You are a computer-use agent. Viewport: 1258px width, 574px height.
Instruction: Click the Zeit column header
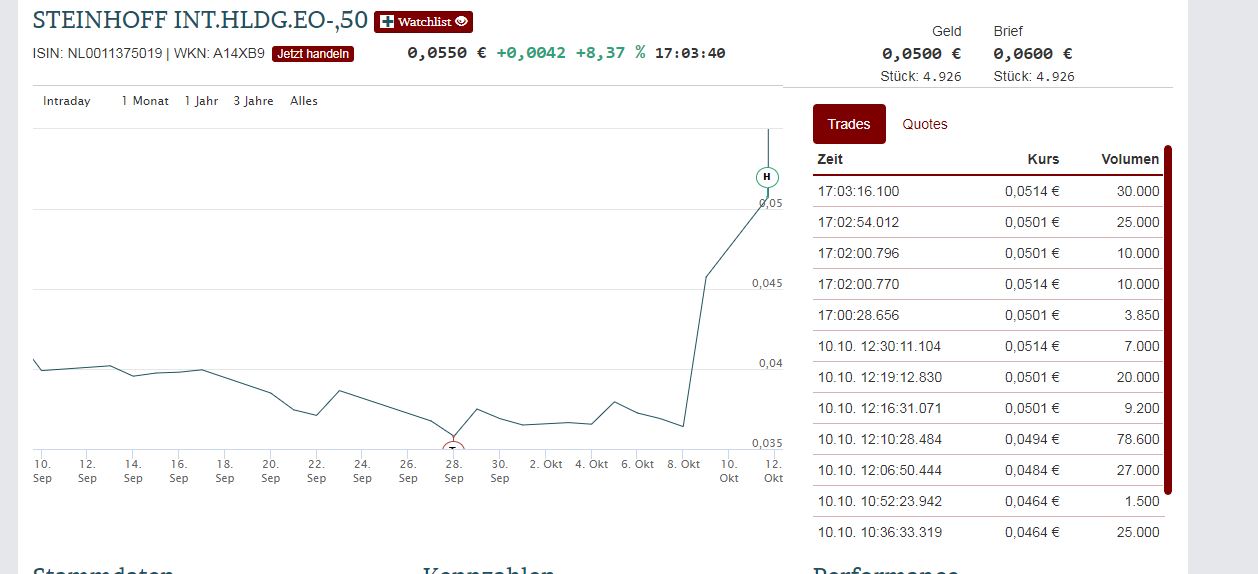tap(830, 159)
